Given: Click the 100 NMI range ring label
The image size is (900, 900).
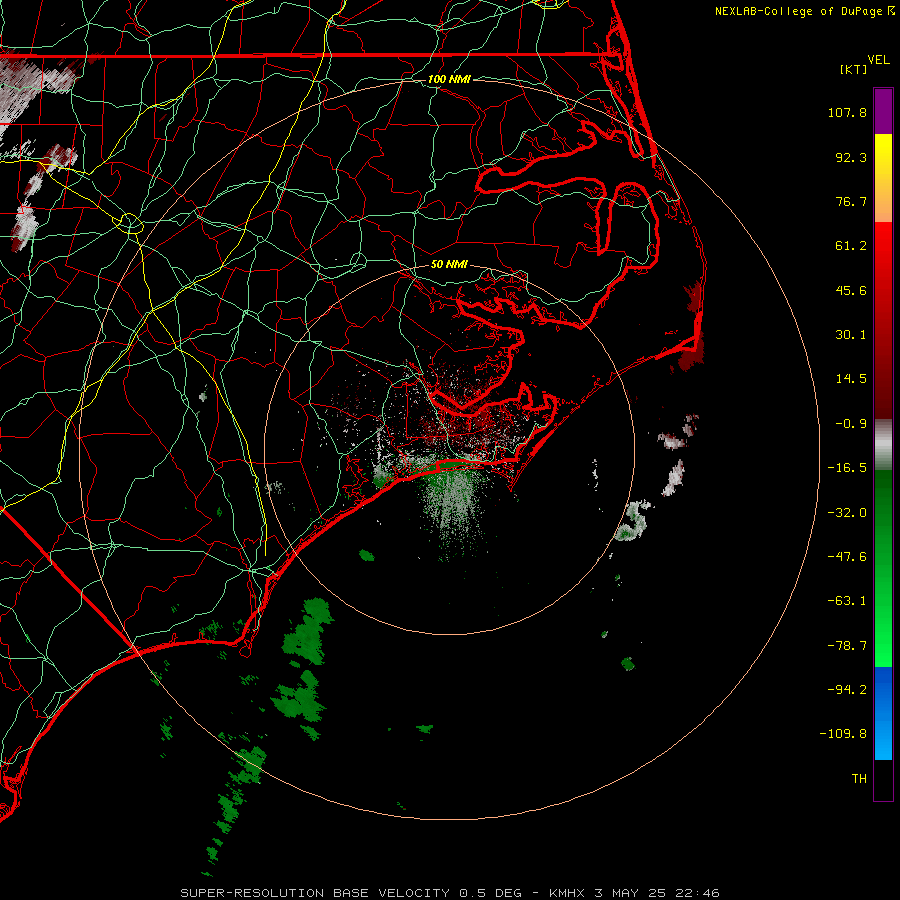Looking at the screenshot, I should coord(449,79).
